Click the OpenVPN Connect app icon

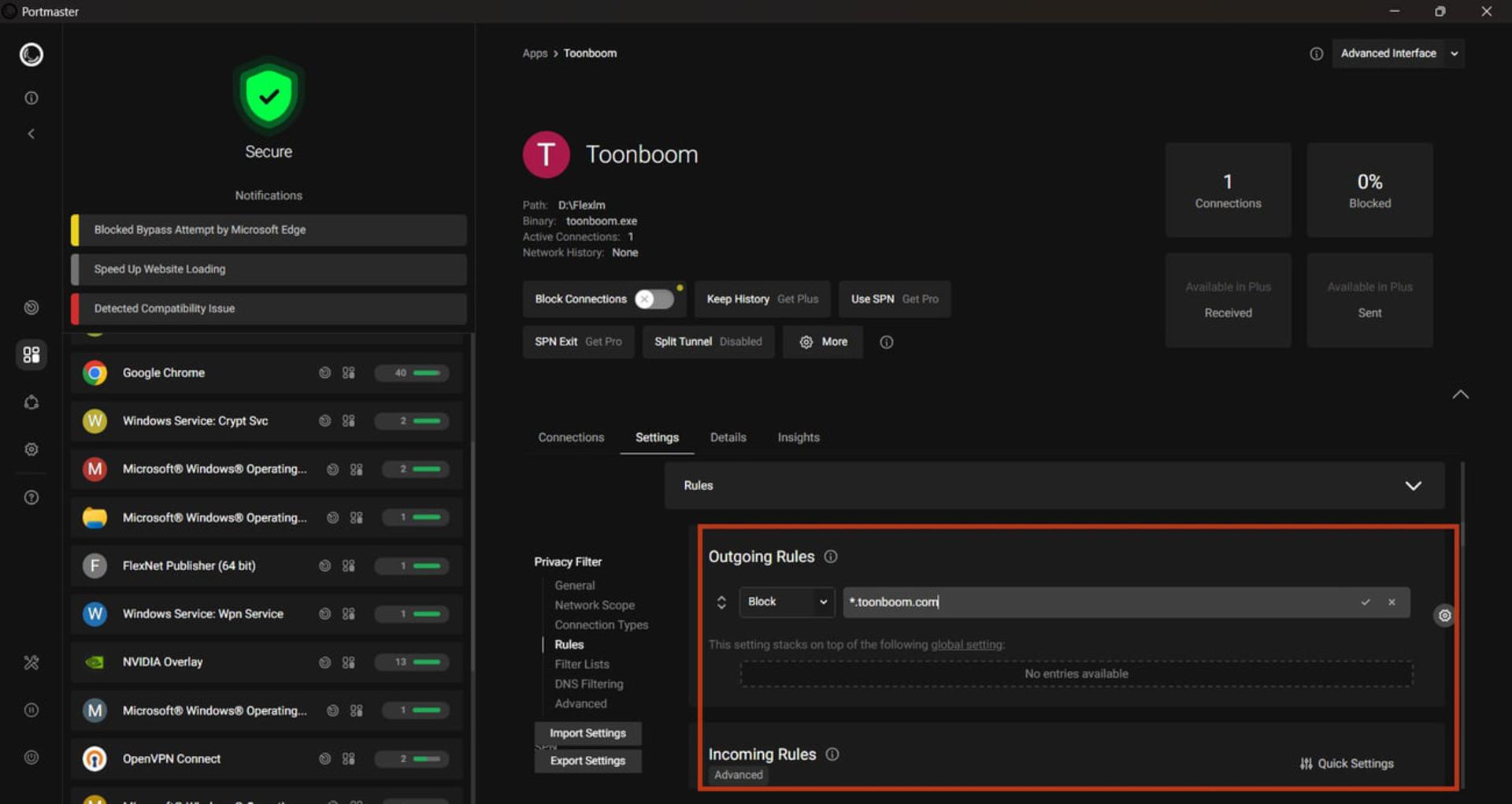tap(94, 758)
